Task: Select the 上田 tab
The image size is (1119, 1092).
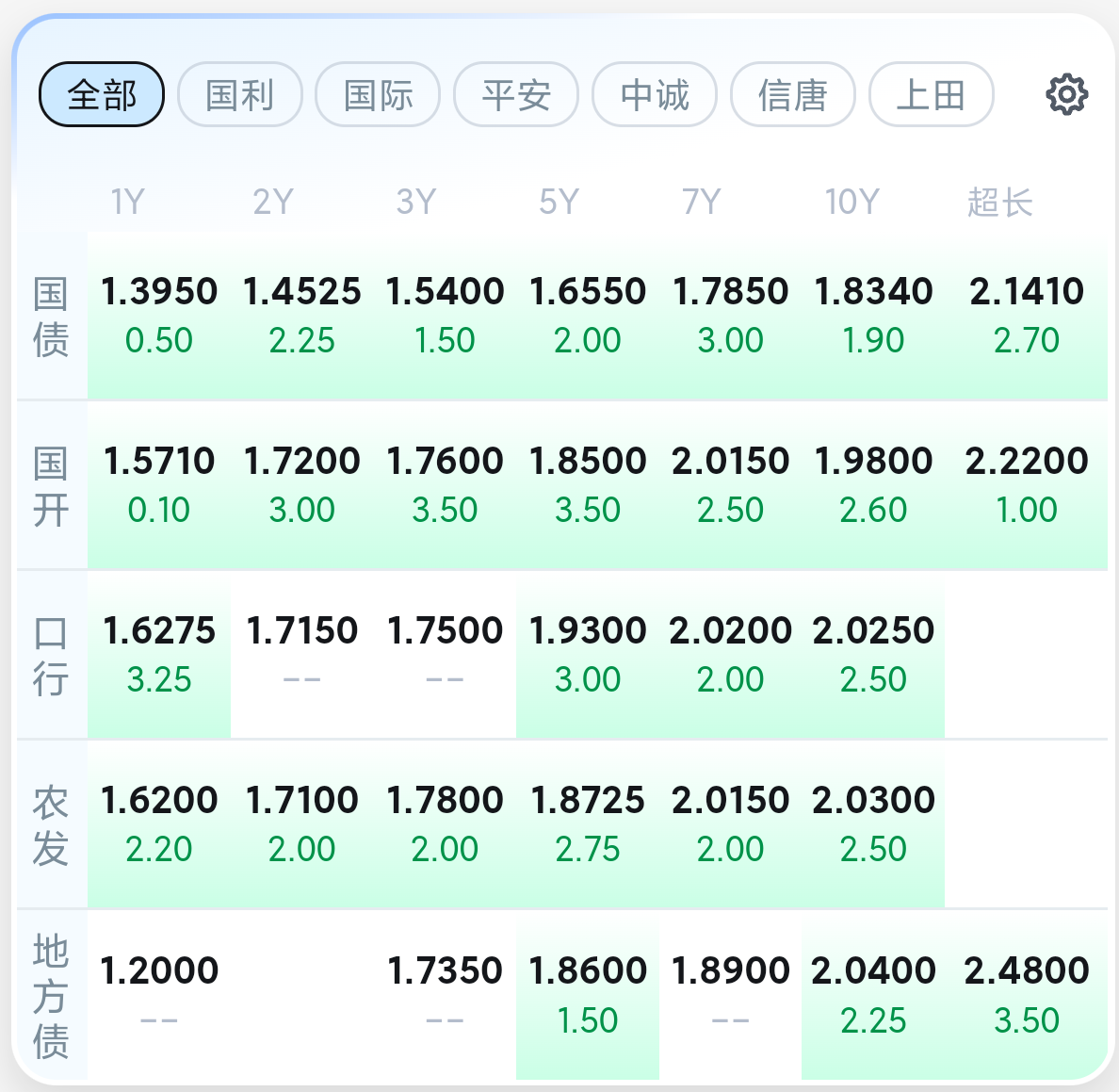Action: [x=931, y=94]
